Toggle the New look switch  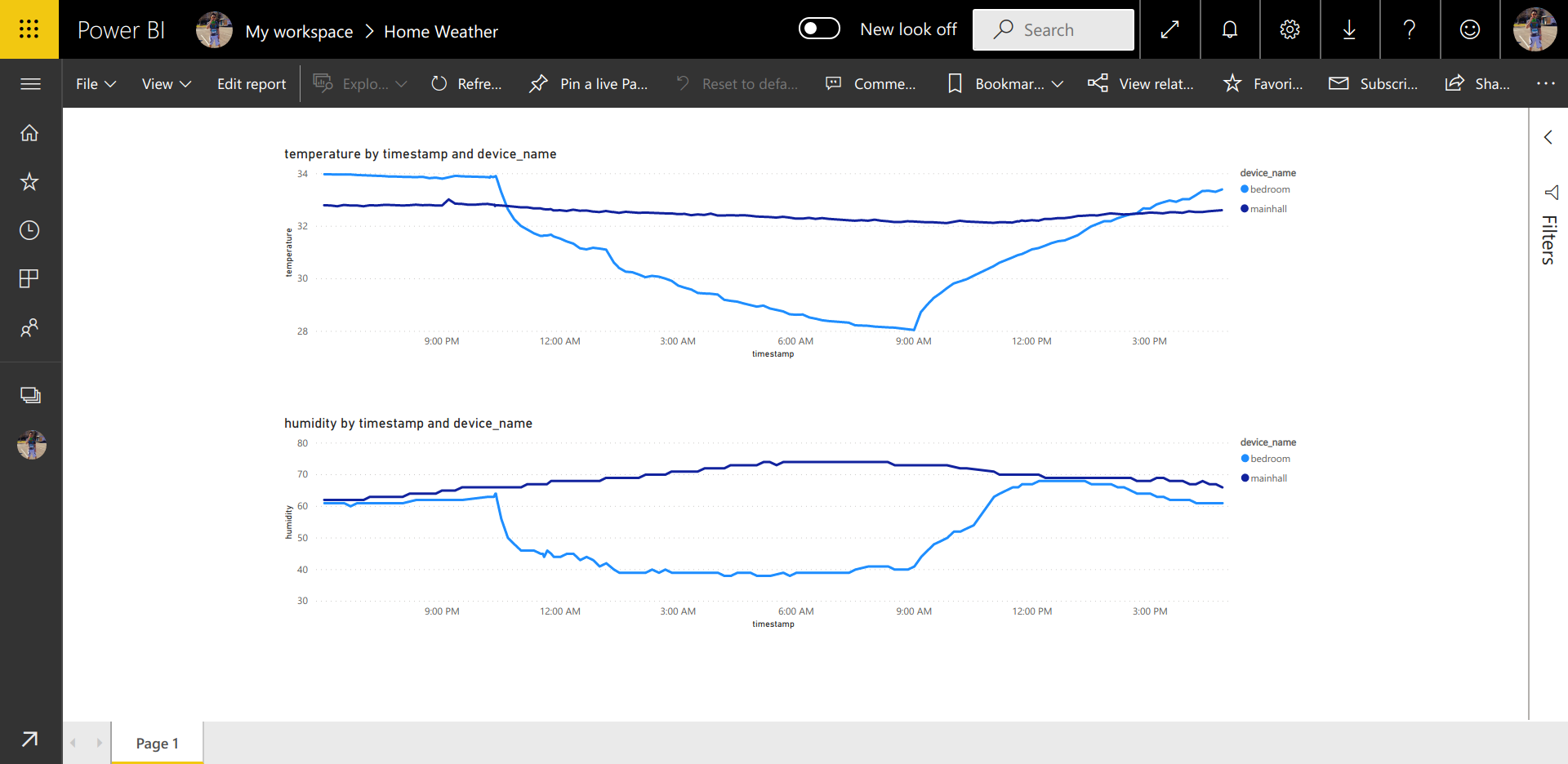click(x=819, y=29)
